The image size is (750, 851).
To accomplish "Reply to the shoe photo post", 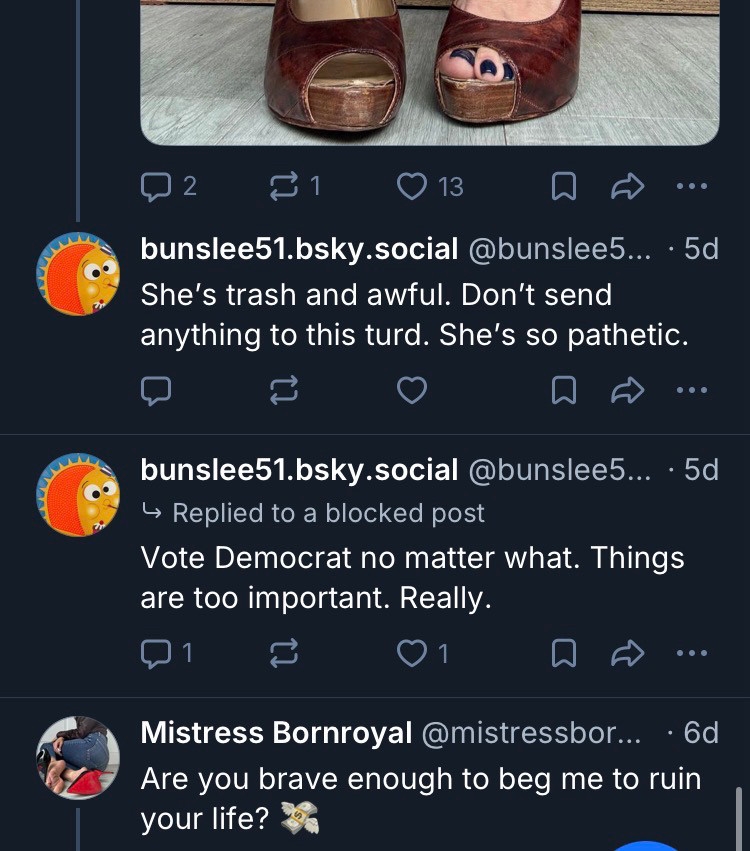I will 157,186.
